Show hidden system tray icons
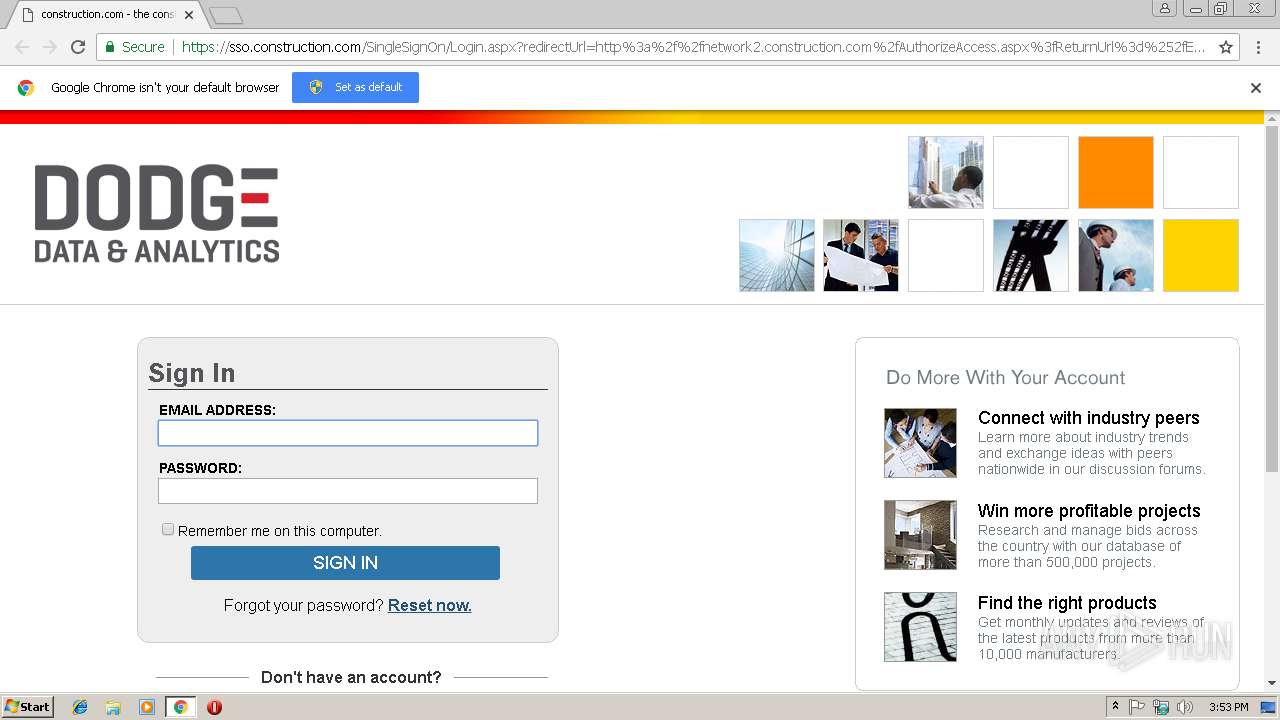Screen dimensions: 1280x720 point(1116,707)
